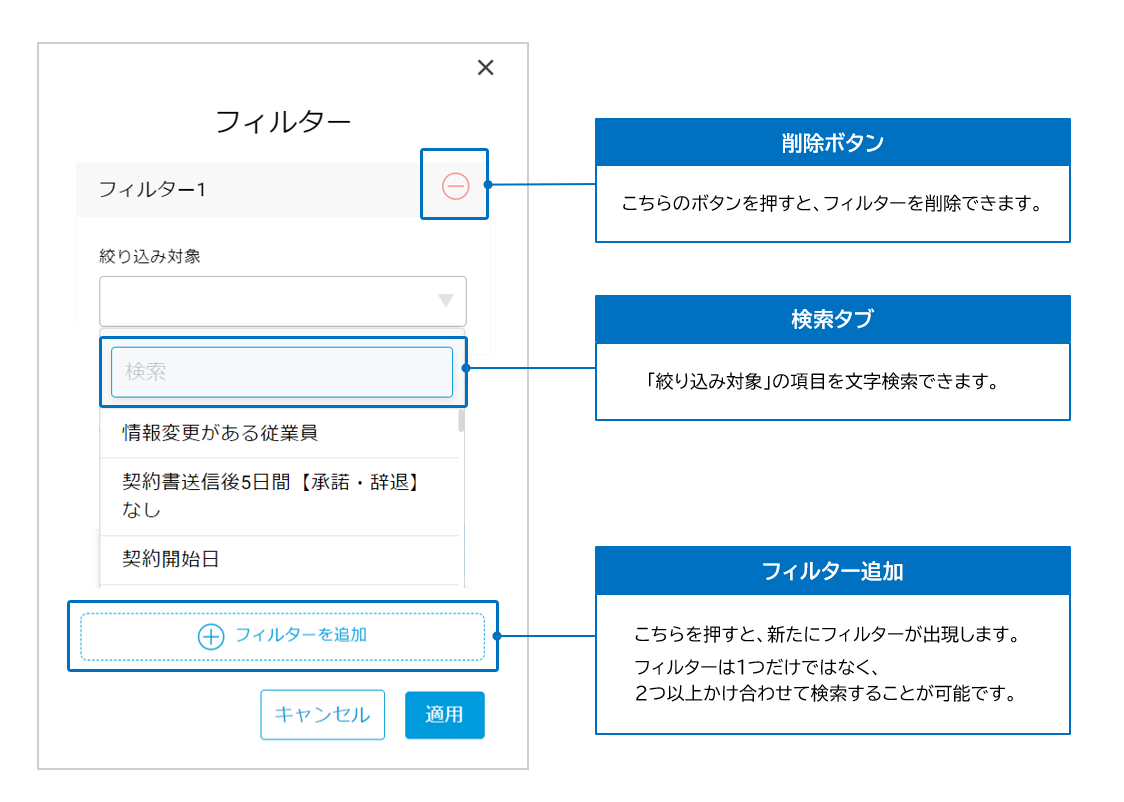Click the フィルター追加 callout heading
This screenshot has width=1124, height=802.
coord(832,571)
